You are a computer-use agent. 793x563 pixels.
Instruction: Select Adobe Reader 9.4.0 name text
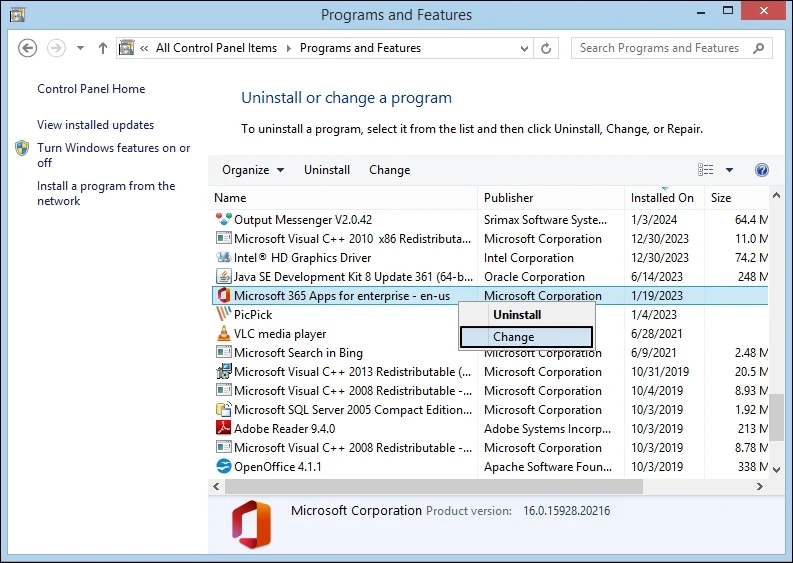[x=285, y=429]
